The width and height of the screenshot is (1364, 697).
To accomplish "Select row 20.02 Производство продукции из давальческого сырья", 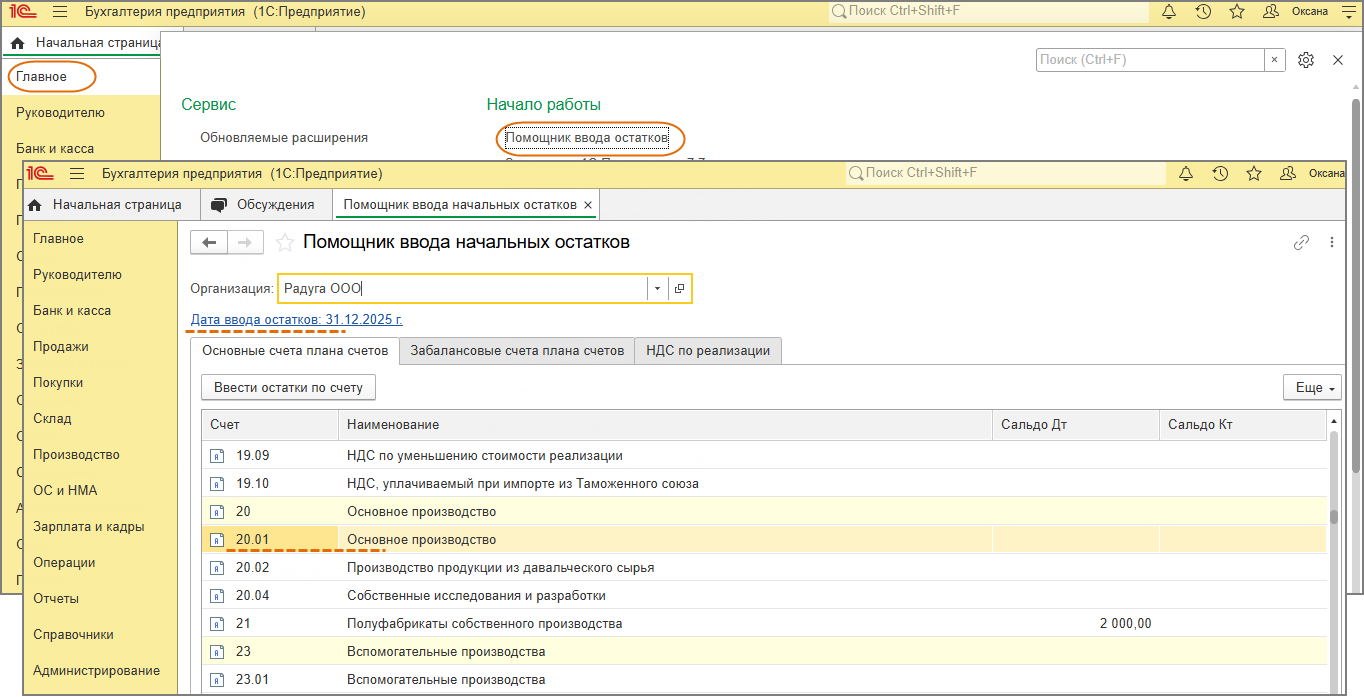I will click(764, 568).
